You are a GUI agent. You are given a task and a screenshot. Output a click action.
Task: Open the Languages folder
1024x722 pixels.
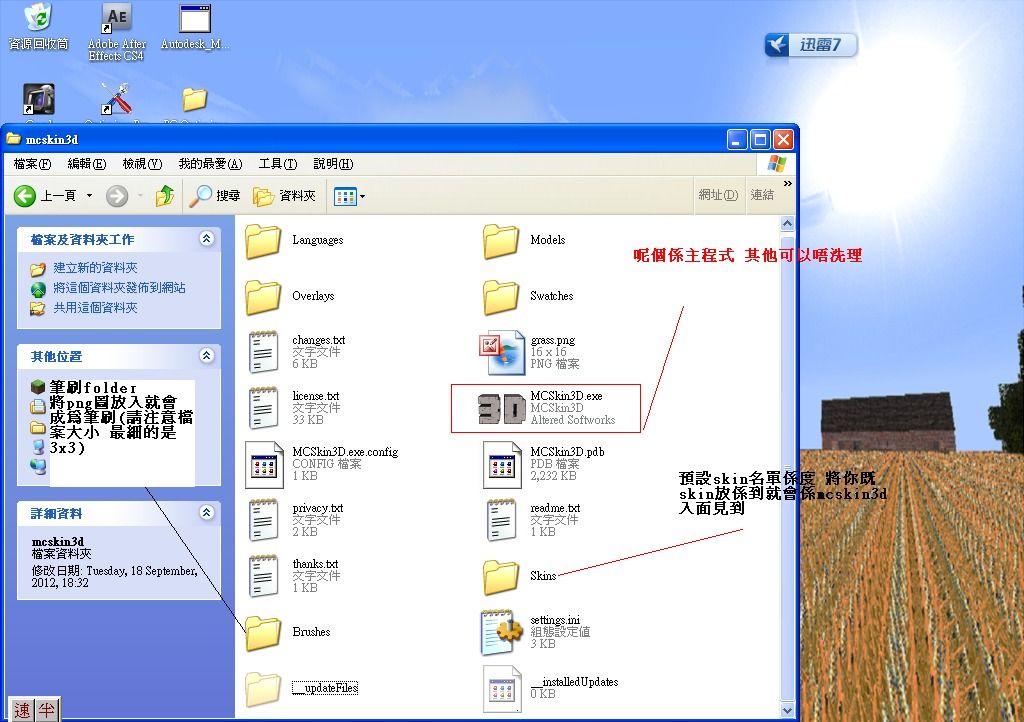point(263,240)
